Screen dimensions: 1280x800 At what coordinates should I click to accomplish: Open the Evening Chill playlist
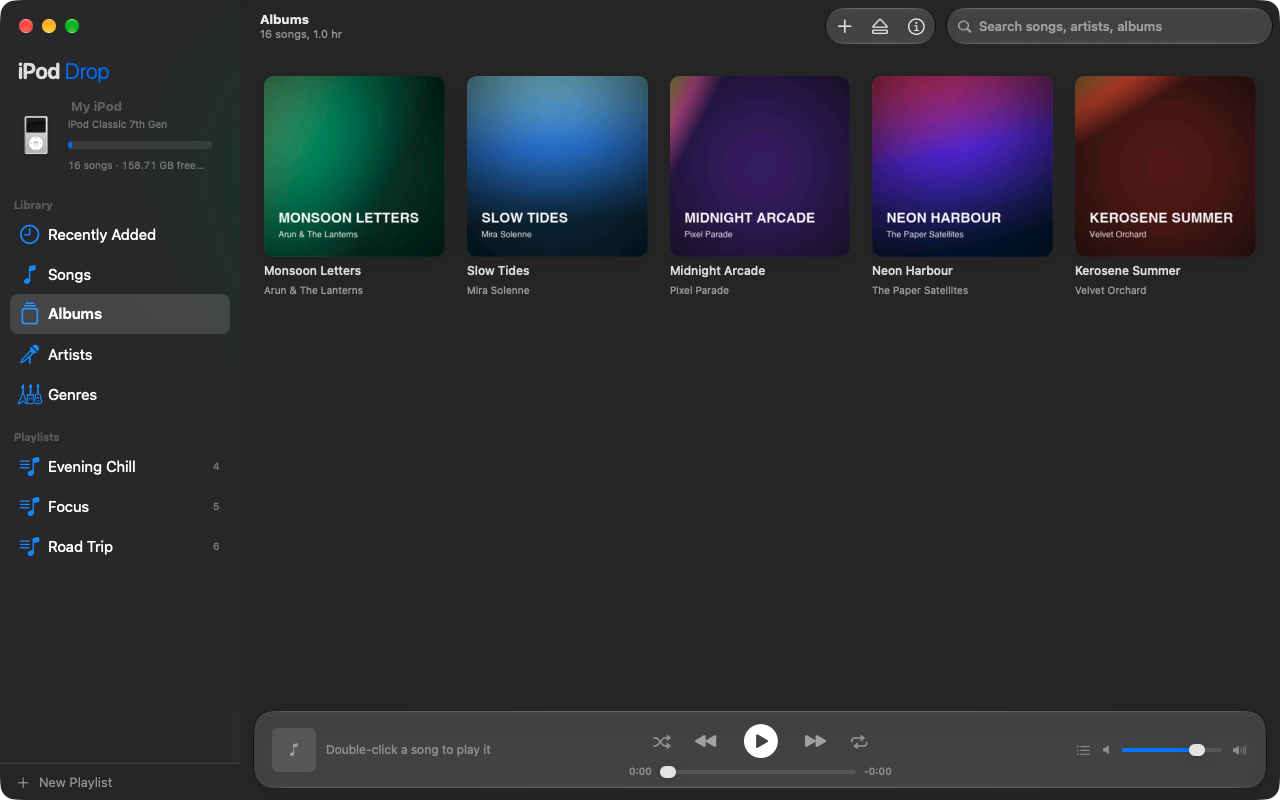tap(120, 467)
